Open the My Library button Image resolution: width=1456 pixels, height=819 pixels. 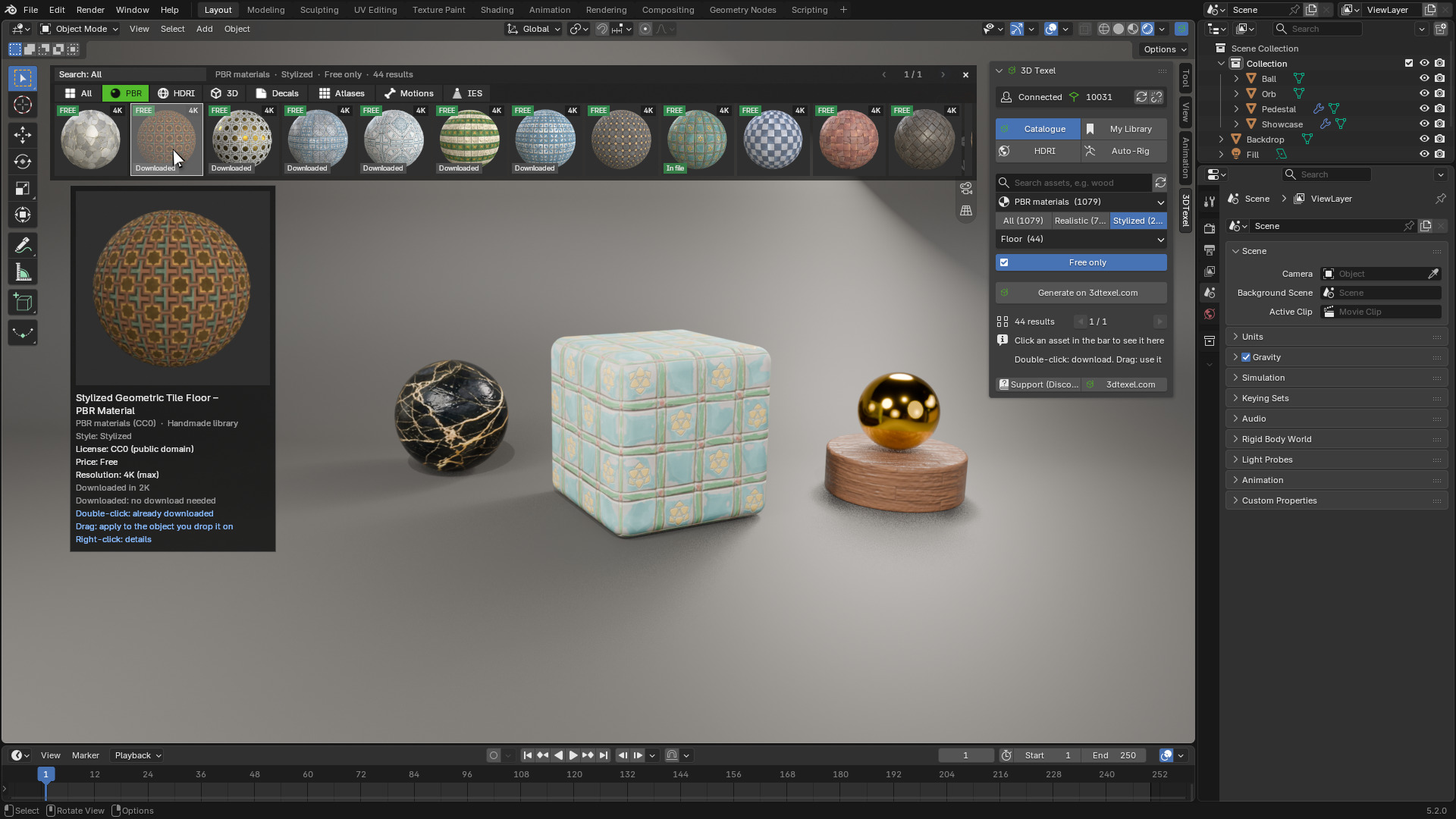1124,129
